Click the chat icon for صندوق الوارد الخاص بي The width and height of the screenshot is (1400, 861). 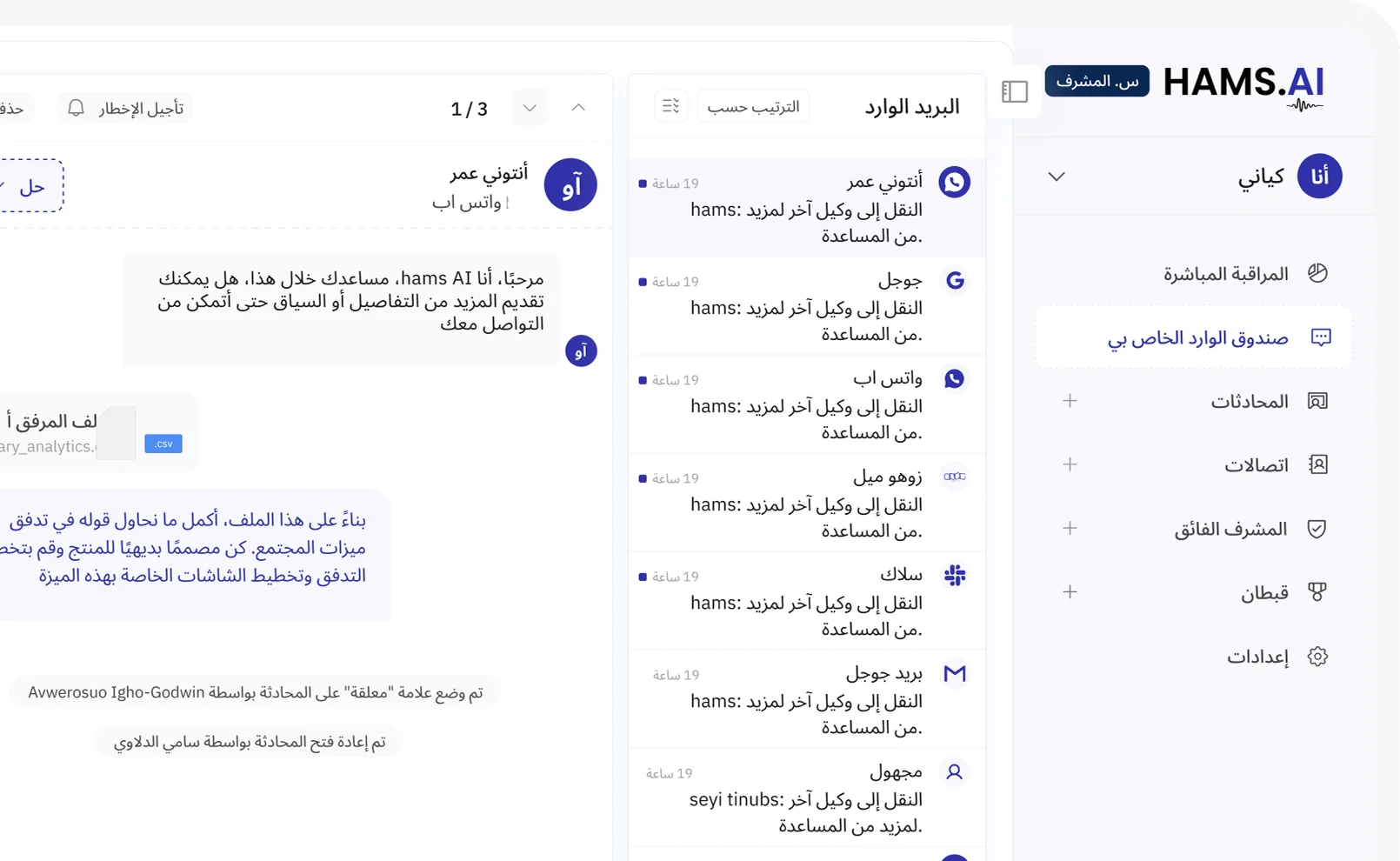(1321, 337)
